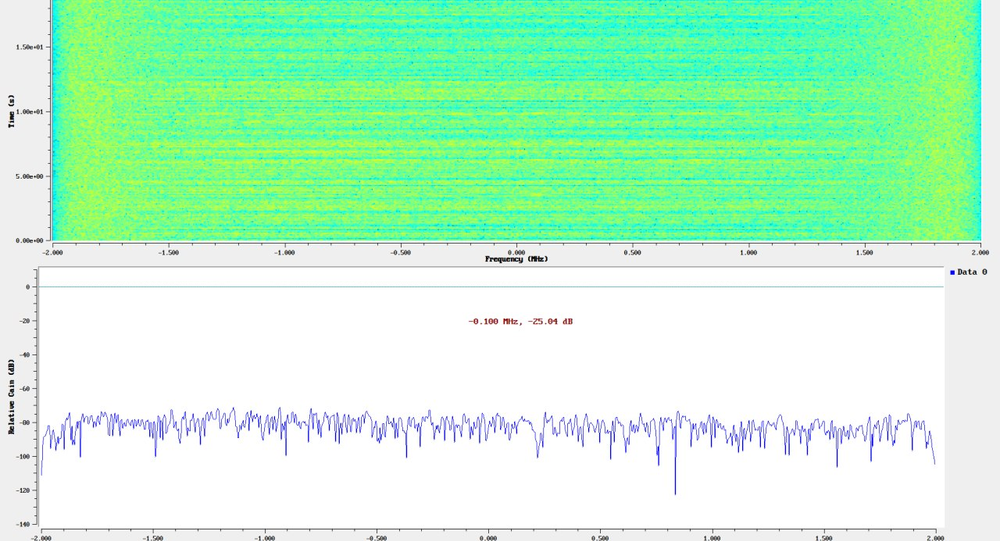Image resolution: width=1000 pixels, height=541 pixels.
Task: Click the spectrum plot's 0.000 frequency tick
Action: pyautogui.click(x=488, y=536)
